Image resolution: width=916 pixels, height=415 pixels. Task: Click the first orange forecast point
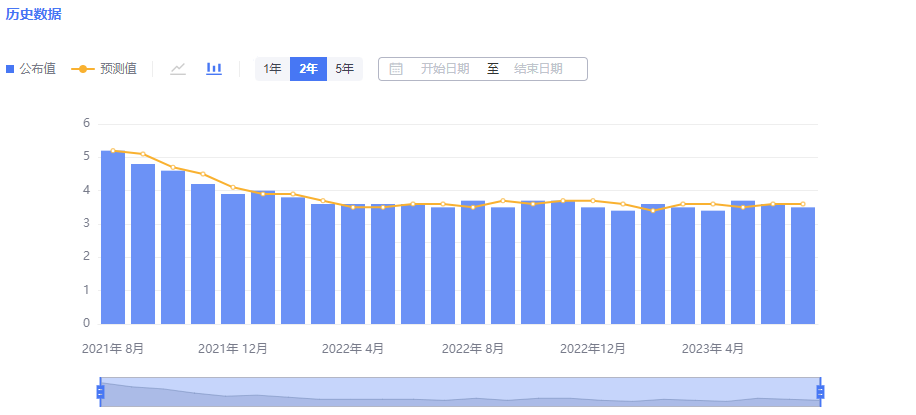pos(113,150)
